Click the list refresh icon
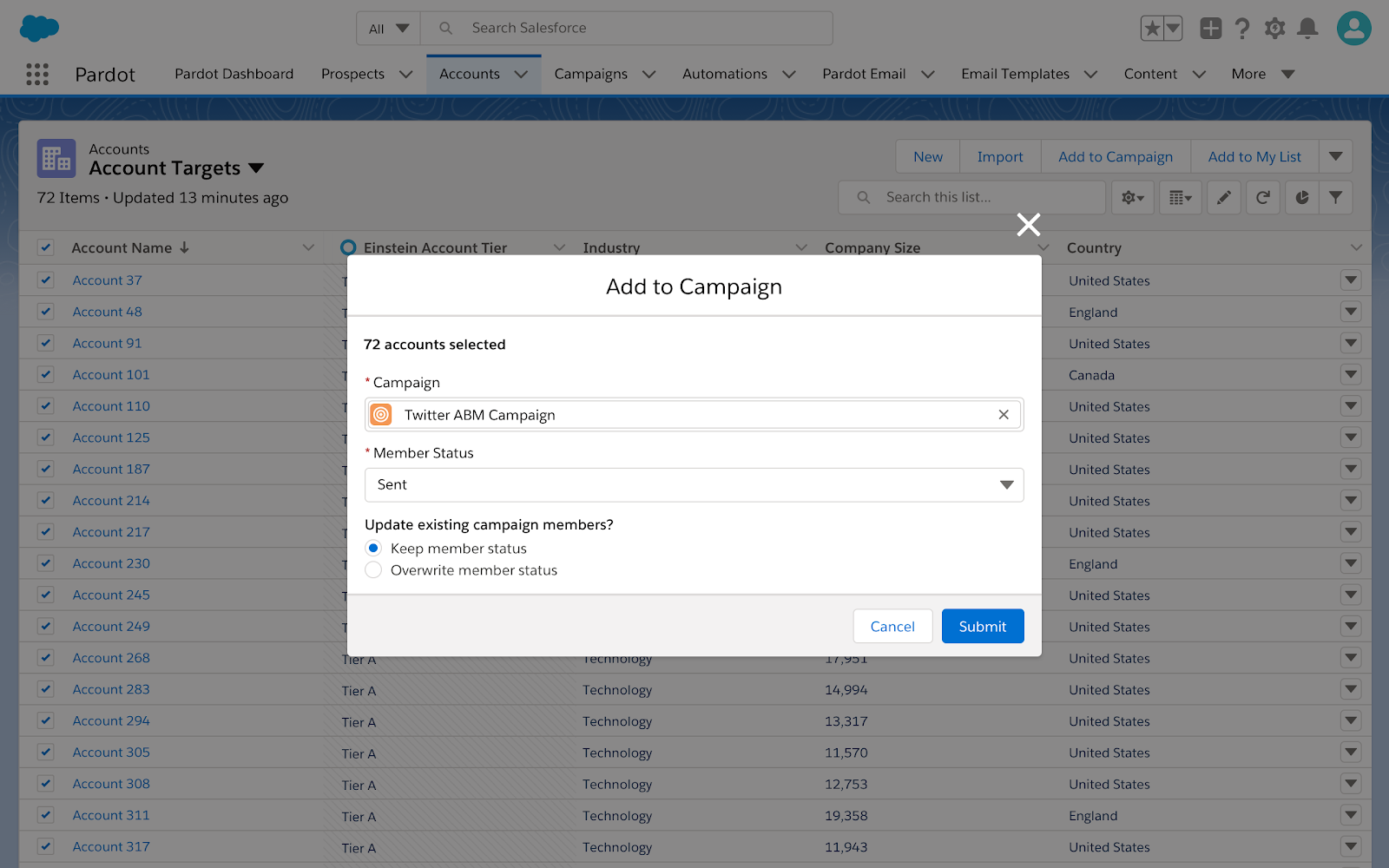This screenshot has width=1389, height=868. tap(1263, 198)
